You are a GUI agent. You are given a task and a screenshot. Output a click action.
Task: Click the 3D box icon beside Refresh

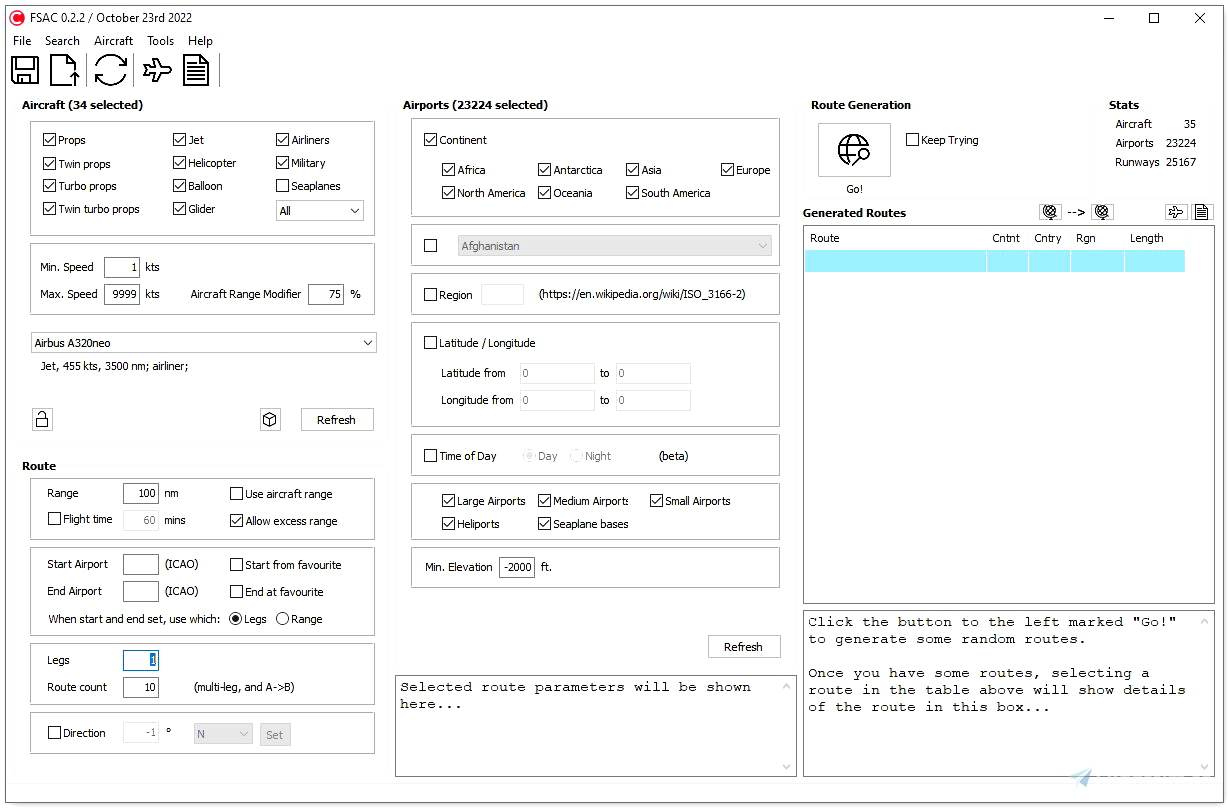[270, 419]
